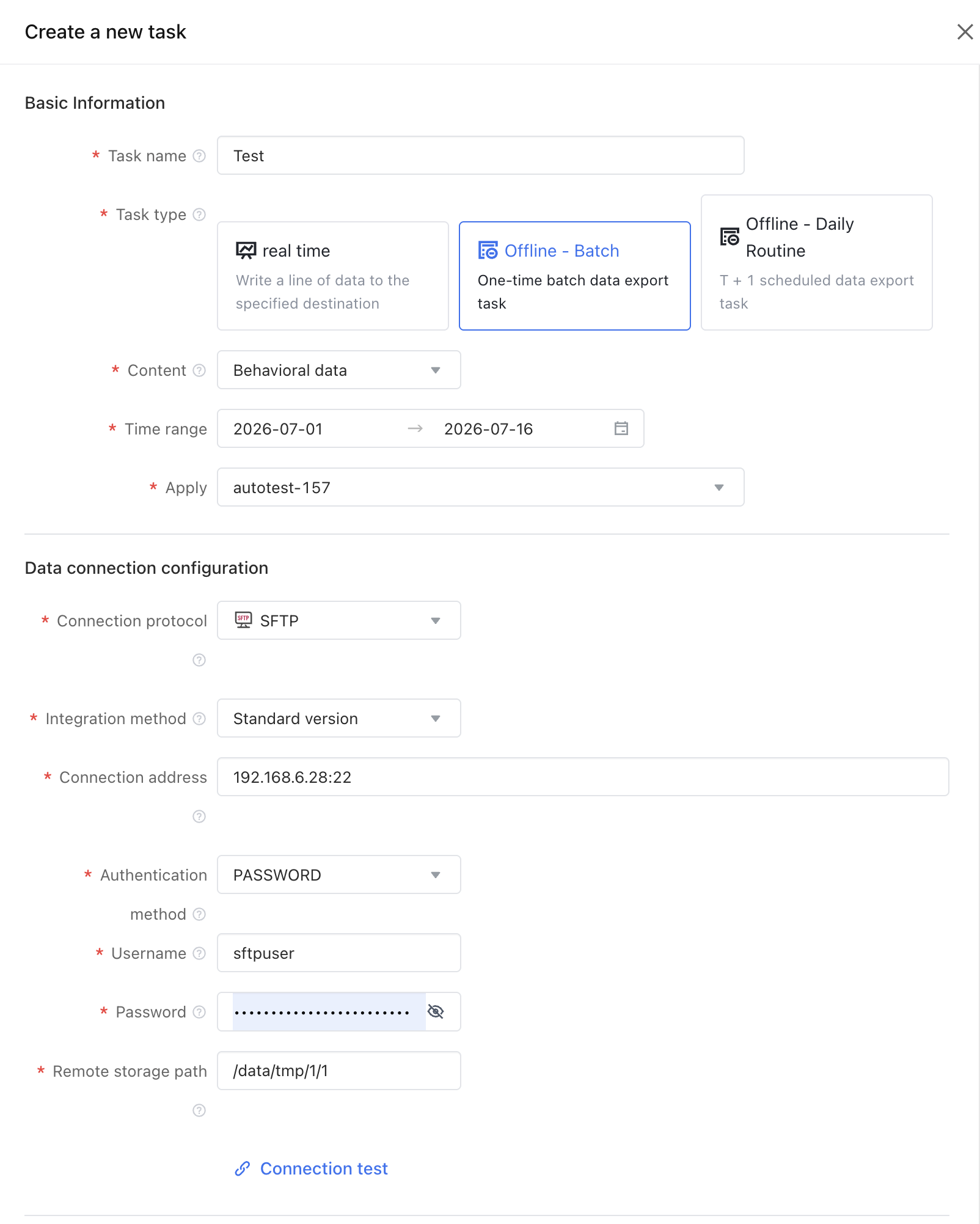Expand the Authentication method PASSWORD dropdown

(x=339, y=874)
